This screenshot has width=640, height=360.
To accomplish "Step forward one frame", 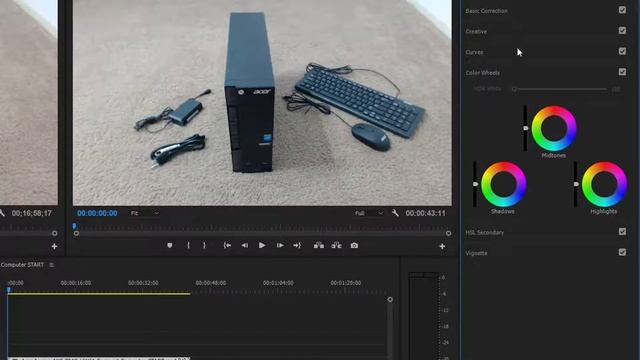I will pos(280,245).
